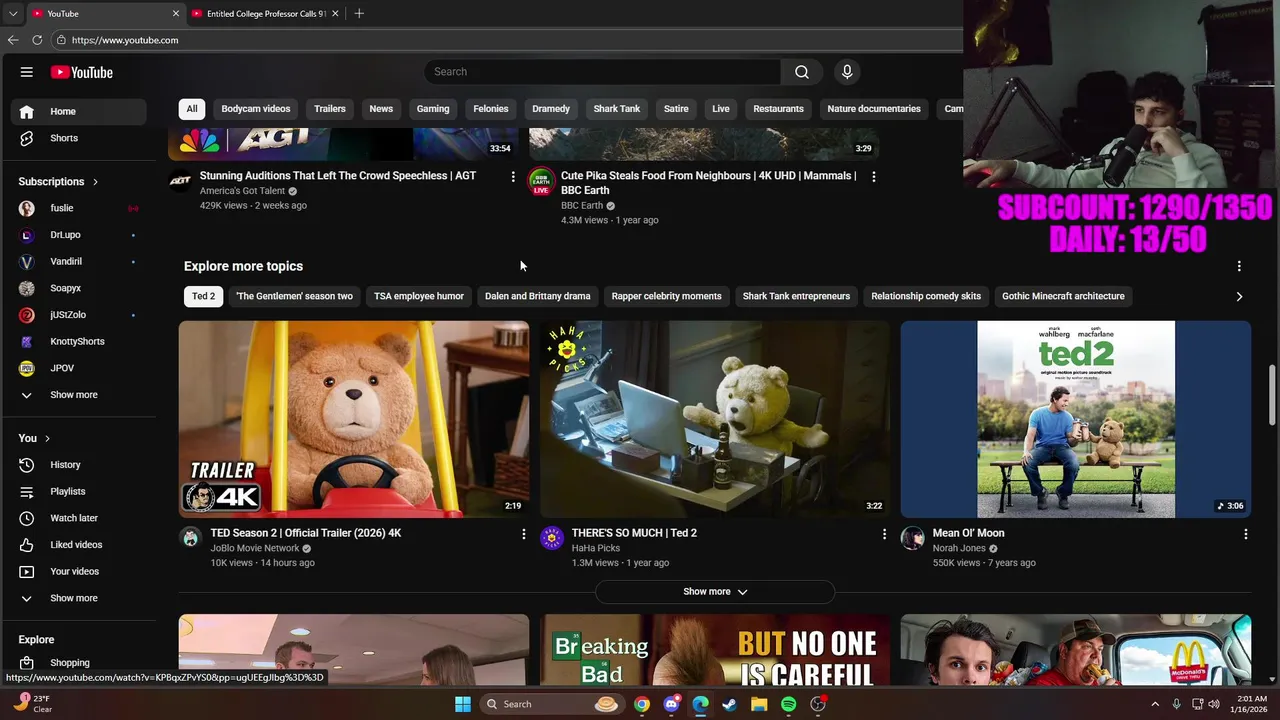Image resolution: width=1280 pixels, height=720 pixels.
Task: Open Explore more topics options menu
Action: click(x=1239, y=266)
